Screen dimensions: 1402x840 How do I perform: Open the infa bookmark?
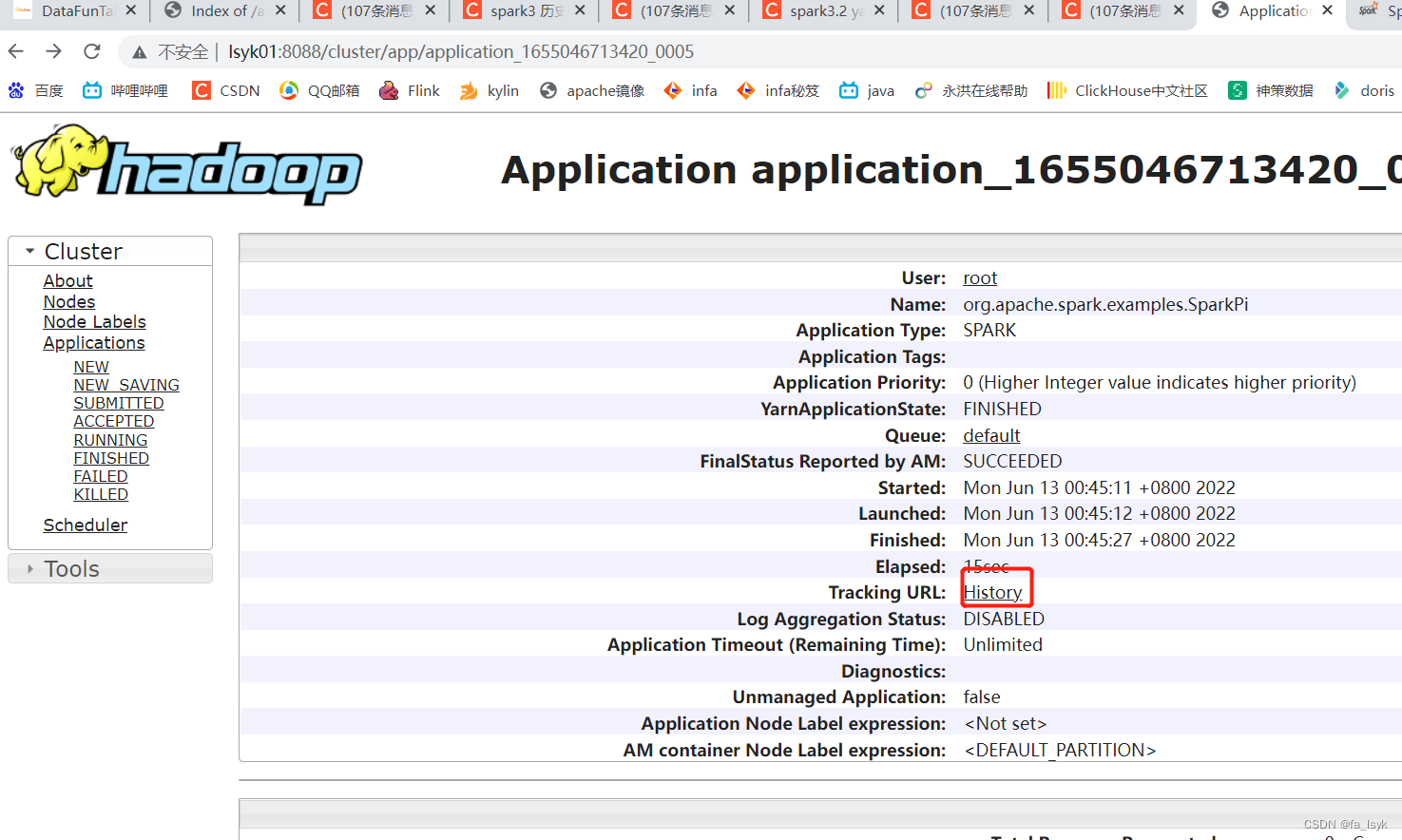[690, 90]
